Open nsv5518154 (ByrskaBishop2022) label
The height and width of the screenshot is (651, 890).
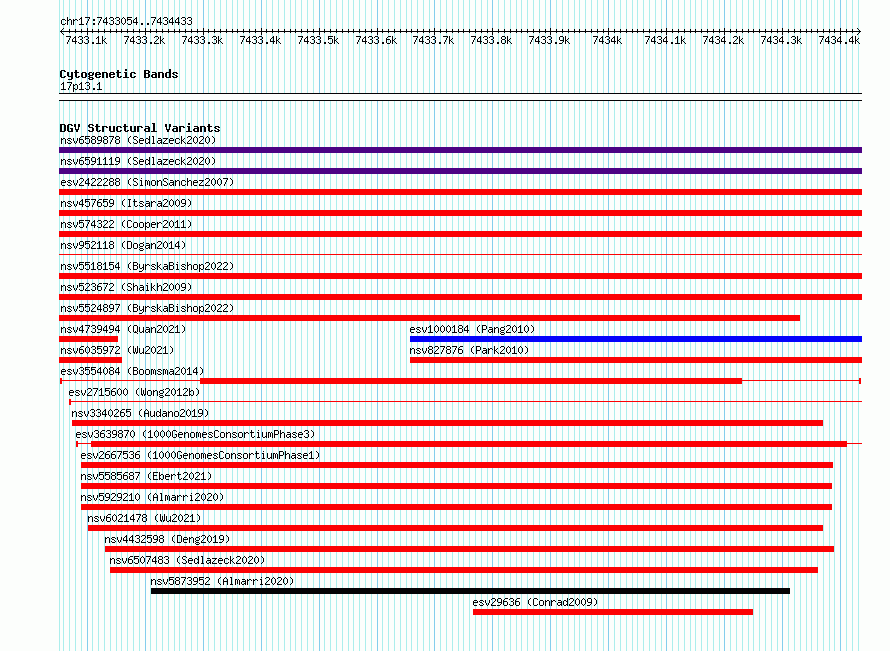tap(147, 266)
